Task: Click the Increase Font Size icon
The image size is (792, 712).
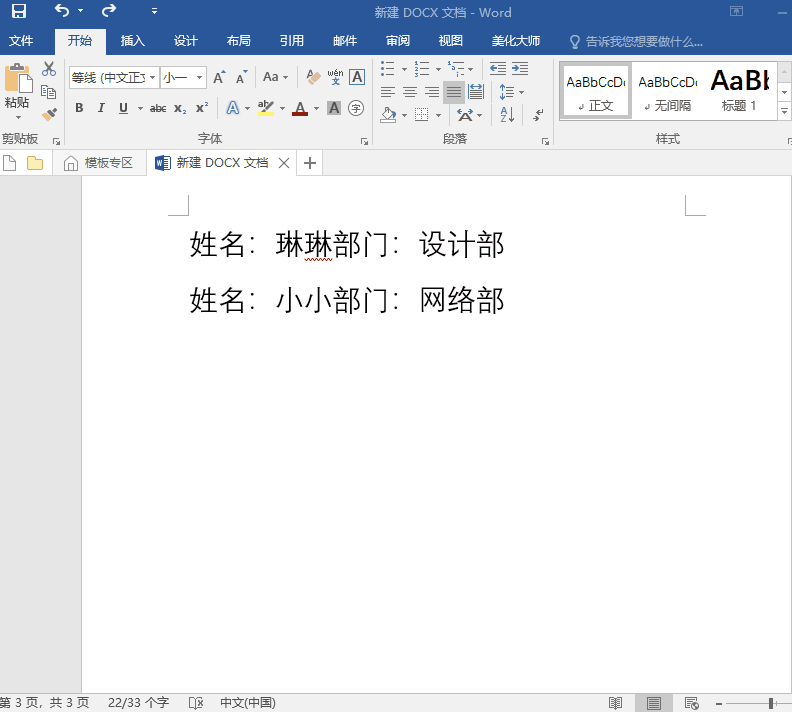Action: pos(219,77)
